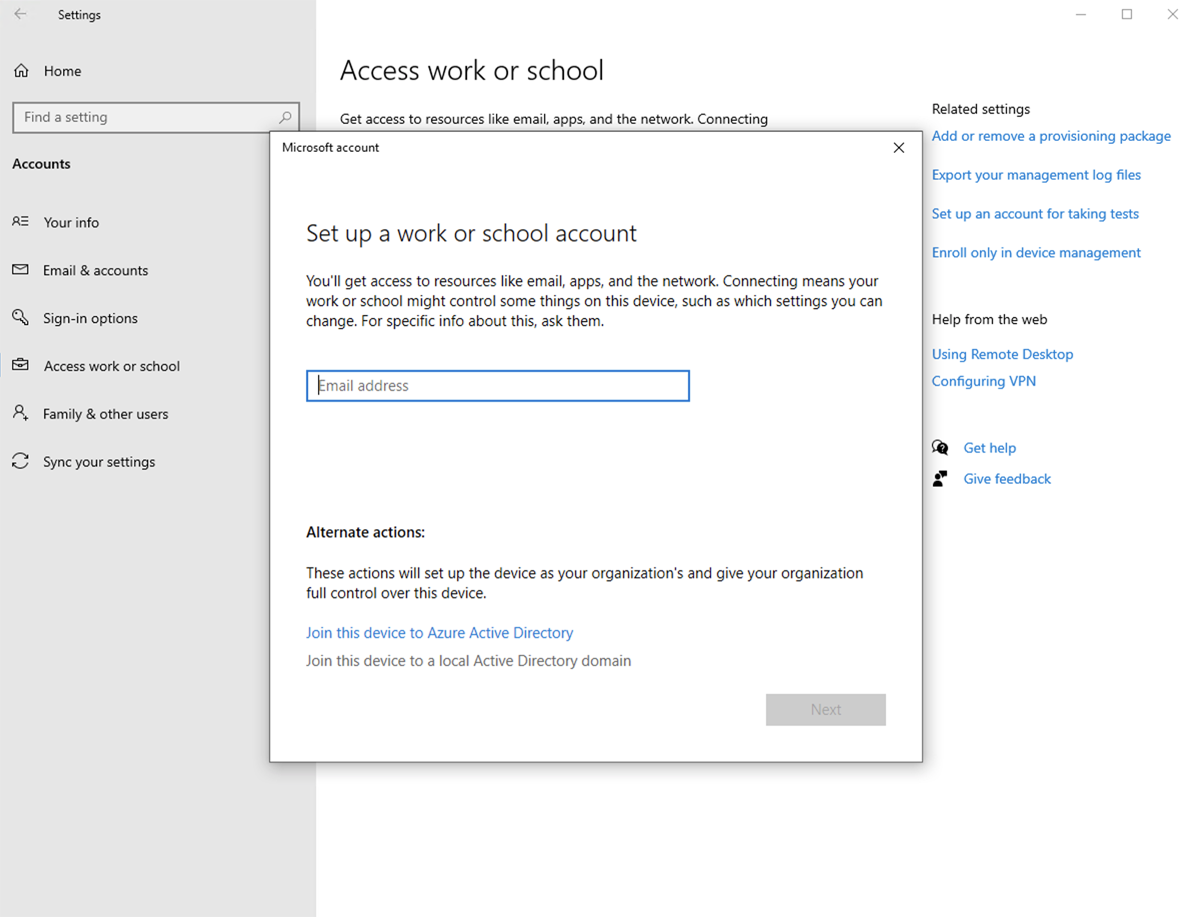Maximize the Settings window
Image resolution: width=1188 pixels, height=917 pixels.
click(1127, 14)
